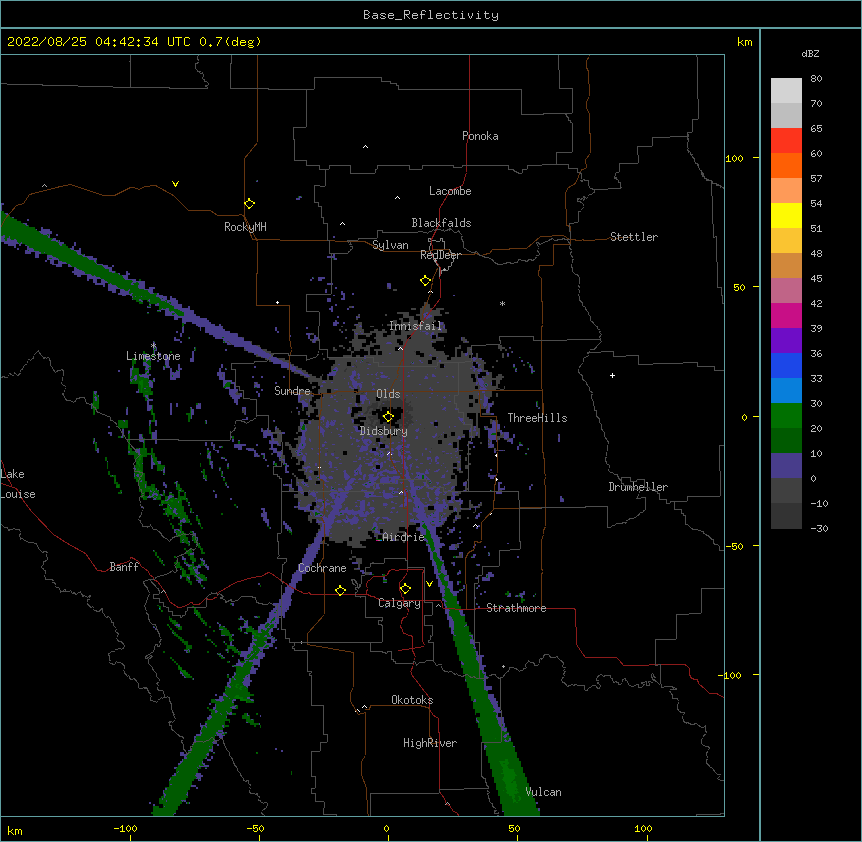The height and width of the screenshot is (842, 862).
Task: Click the -100 tick on the bottom axis
Action: click(125, 828)
